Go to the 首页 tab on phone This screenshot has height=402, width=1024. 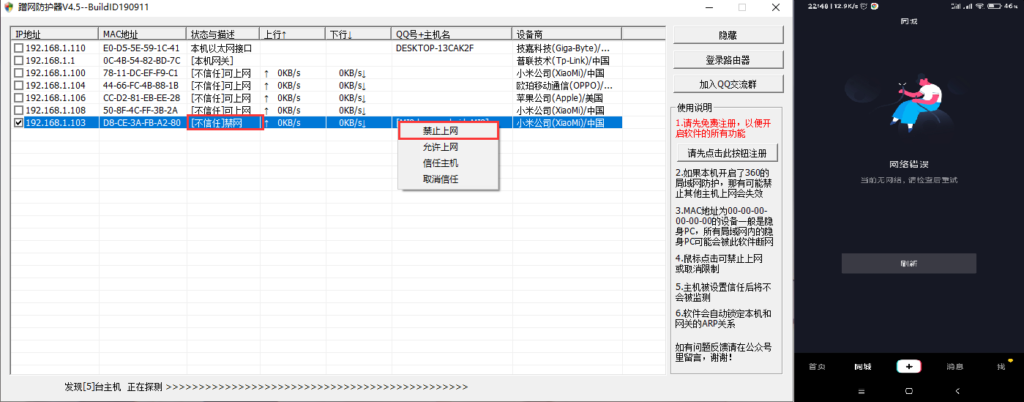click(817, 367)
